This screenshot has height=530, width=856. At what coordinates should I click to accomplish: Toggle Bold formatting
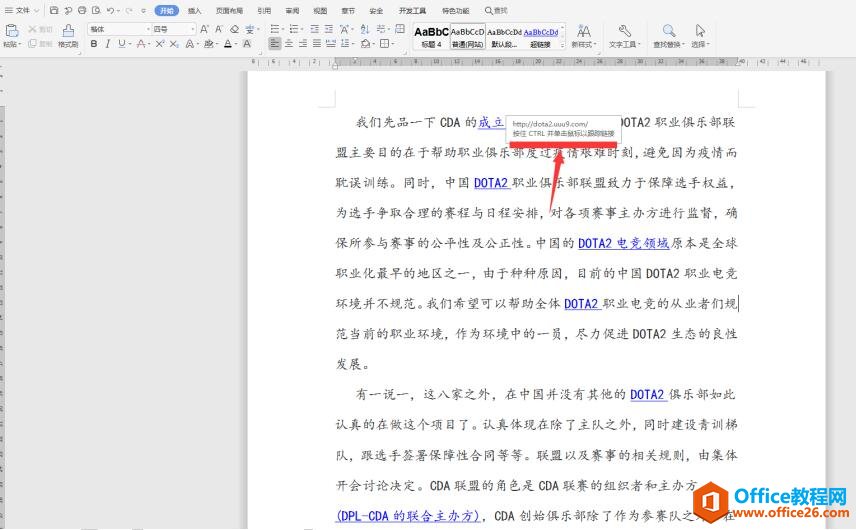[94, 44]
